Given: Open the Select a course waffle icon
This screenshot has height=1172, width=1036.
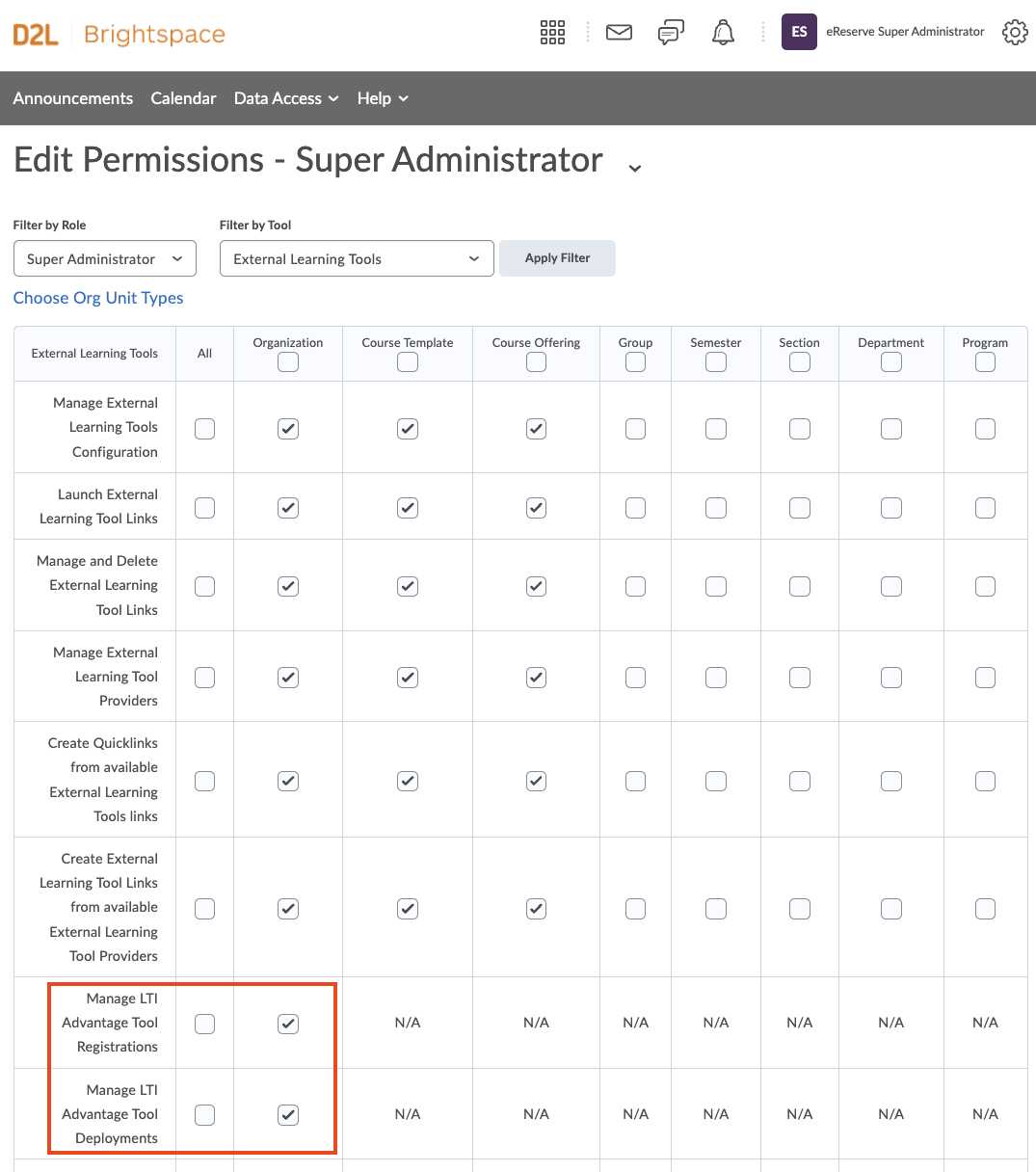Looking at the screenshot, I should [x=552, y=33].
